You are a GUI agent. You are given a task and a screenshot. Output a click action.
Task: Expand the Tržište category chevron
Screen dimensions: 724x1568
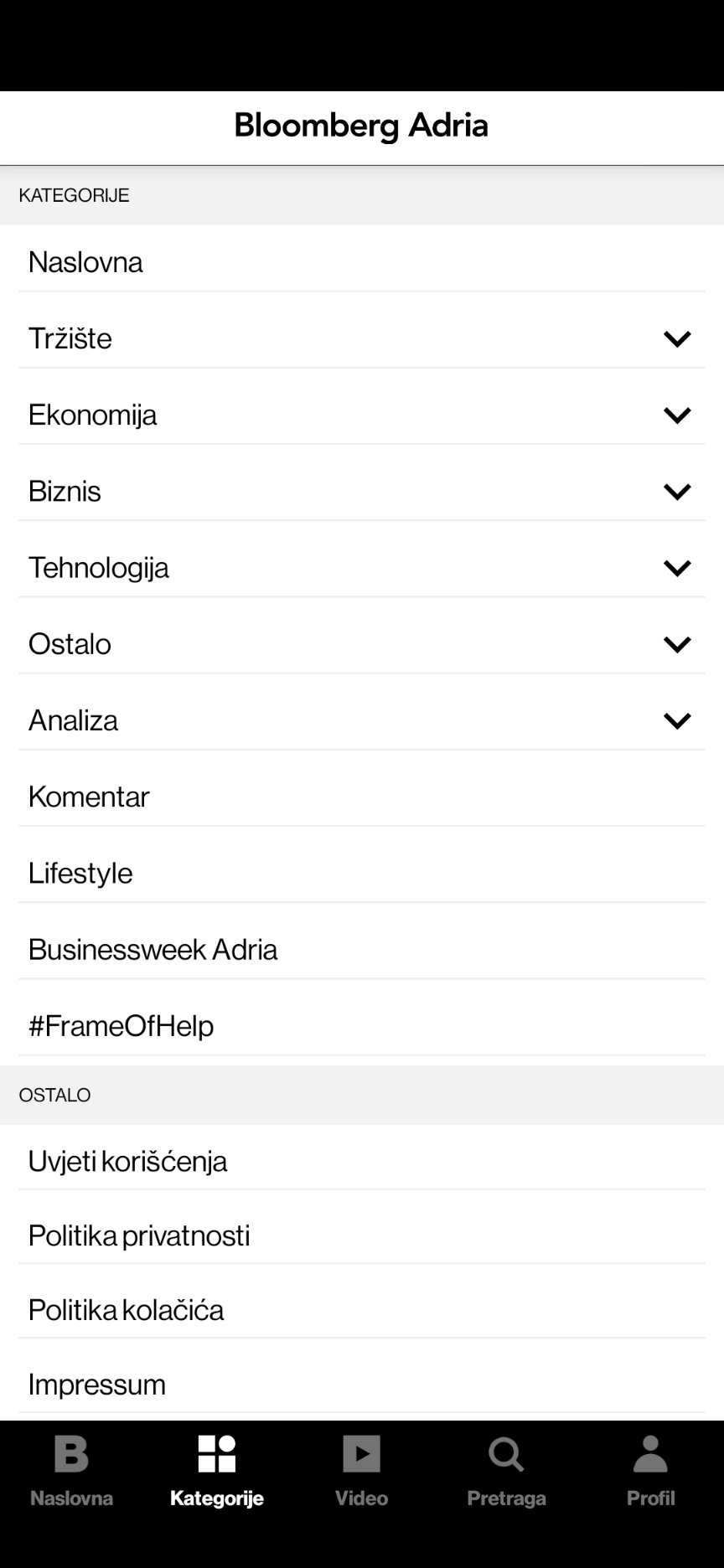(x=677, y=338)
